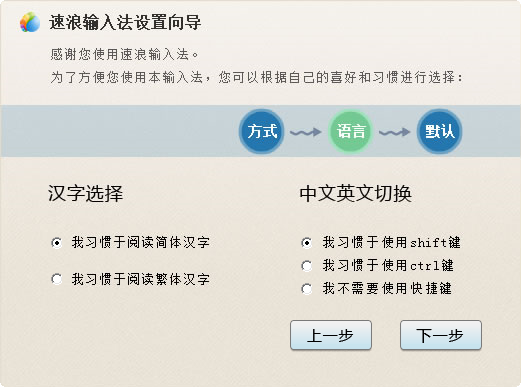
Task: Select the green 语言 step circle
Action: point(351,131)
